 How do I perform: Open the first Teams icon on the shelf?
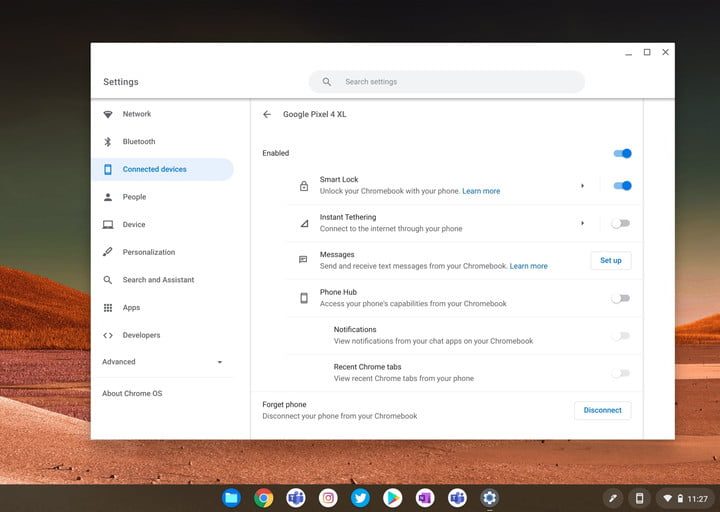[296, 498]
